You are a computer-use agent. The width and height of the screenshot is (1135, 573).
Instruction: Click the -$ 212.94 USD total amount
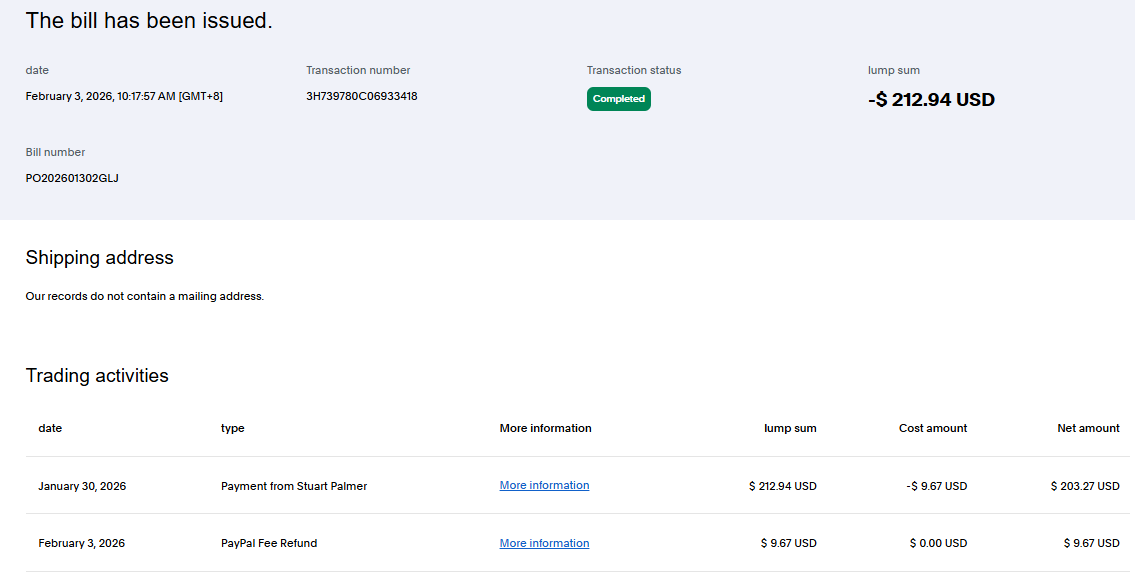tap(930, 100)
